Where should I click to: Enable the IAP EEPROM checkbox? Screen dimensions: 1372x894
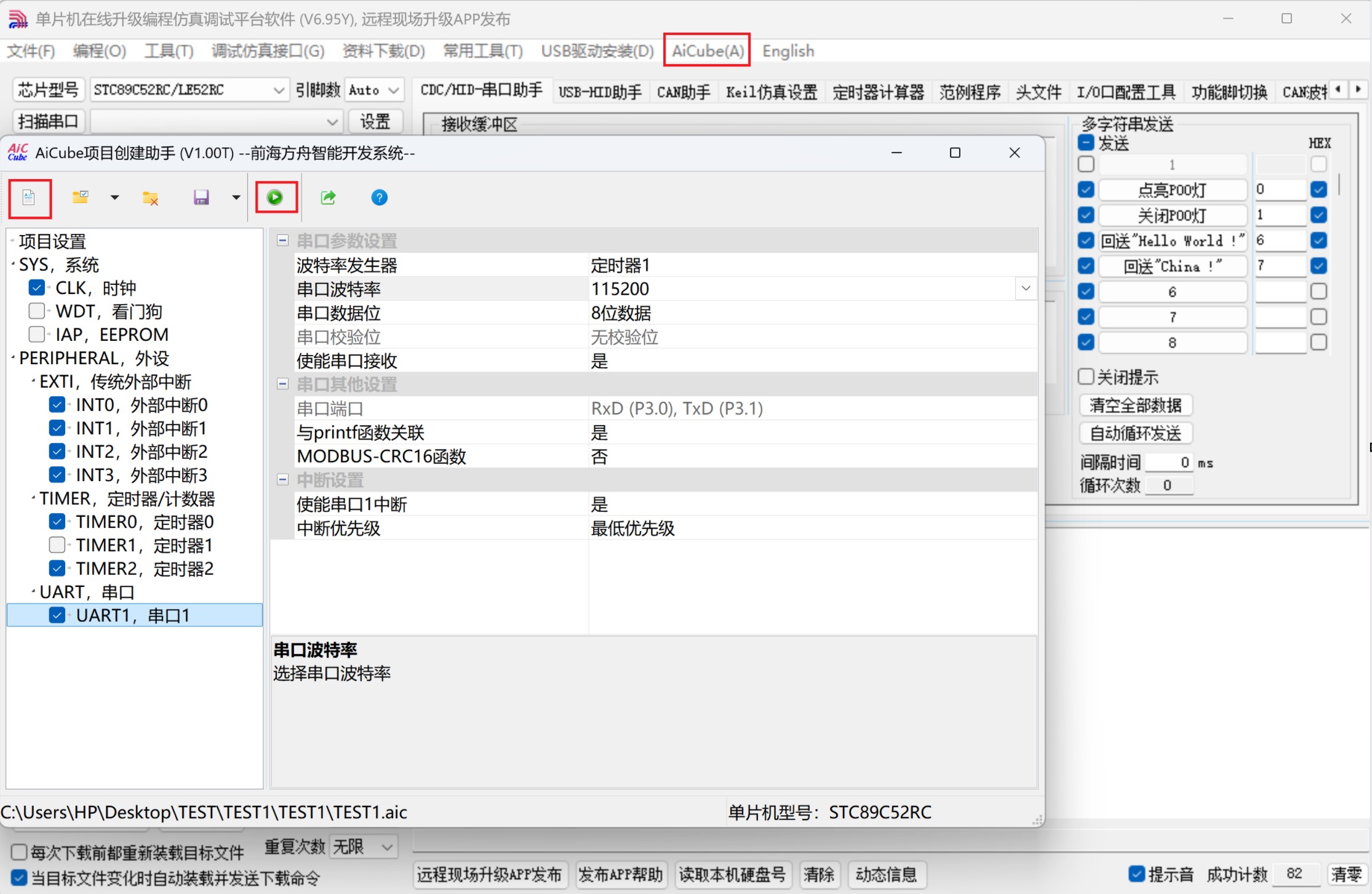36,334
